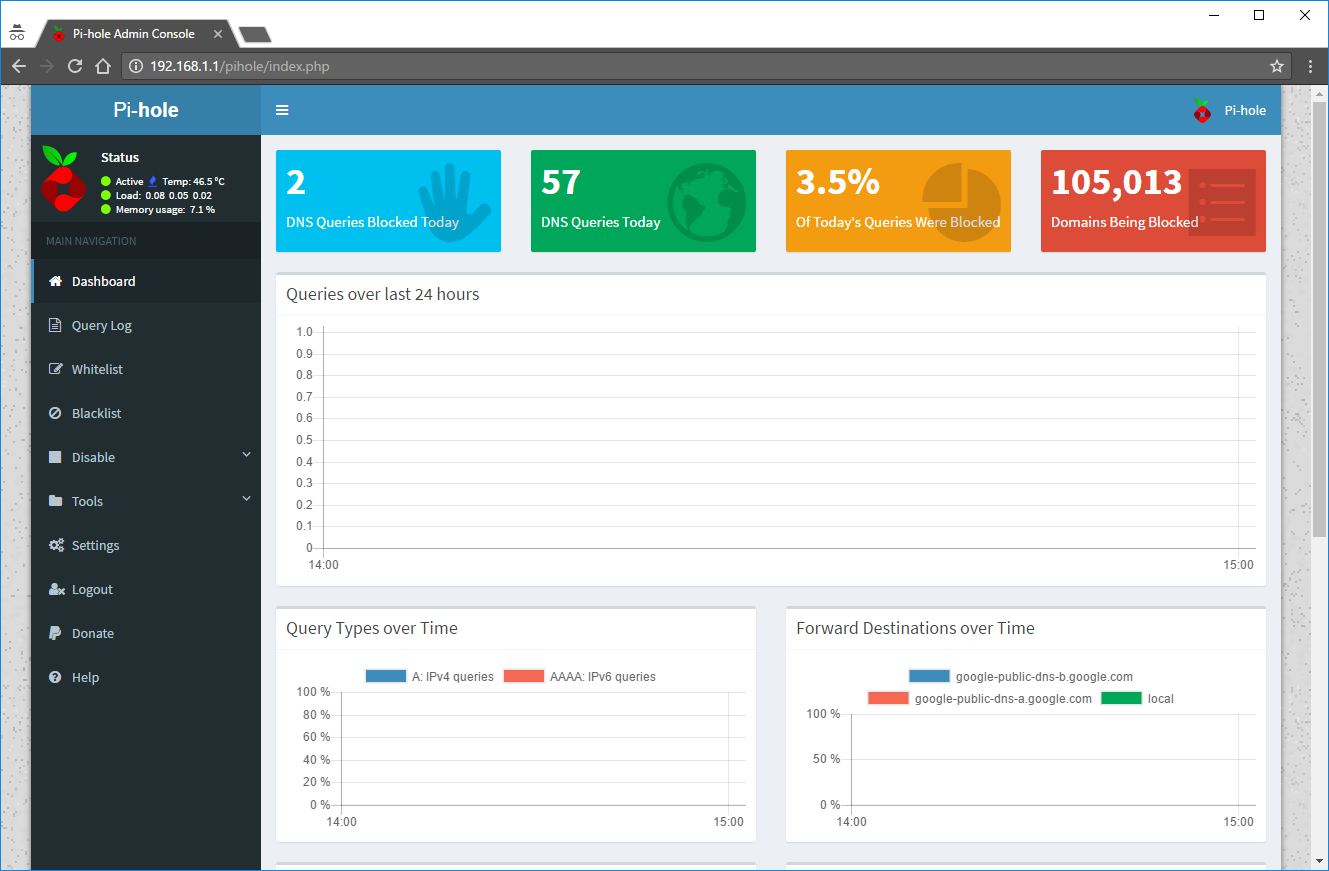This screenshot has width=1329, height=871.
Task: Click the globe icon on DNS Queries Today card
Action: [x=707, y=201]
